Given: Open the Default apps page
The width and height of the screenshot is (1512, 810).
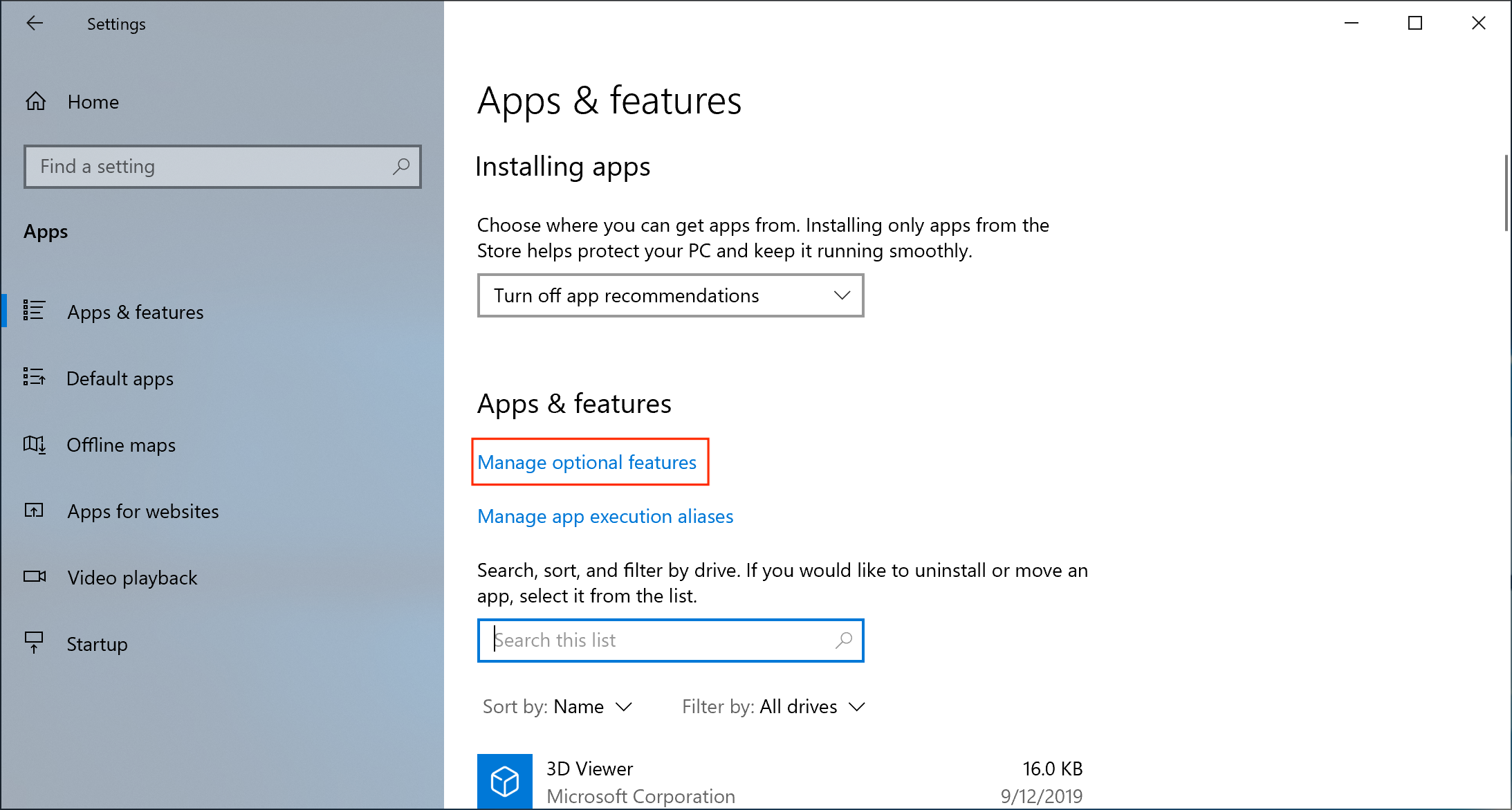Looking at the screenshot, I should pyautogui.click(x=120, y=378).
